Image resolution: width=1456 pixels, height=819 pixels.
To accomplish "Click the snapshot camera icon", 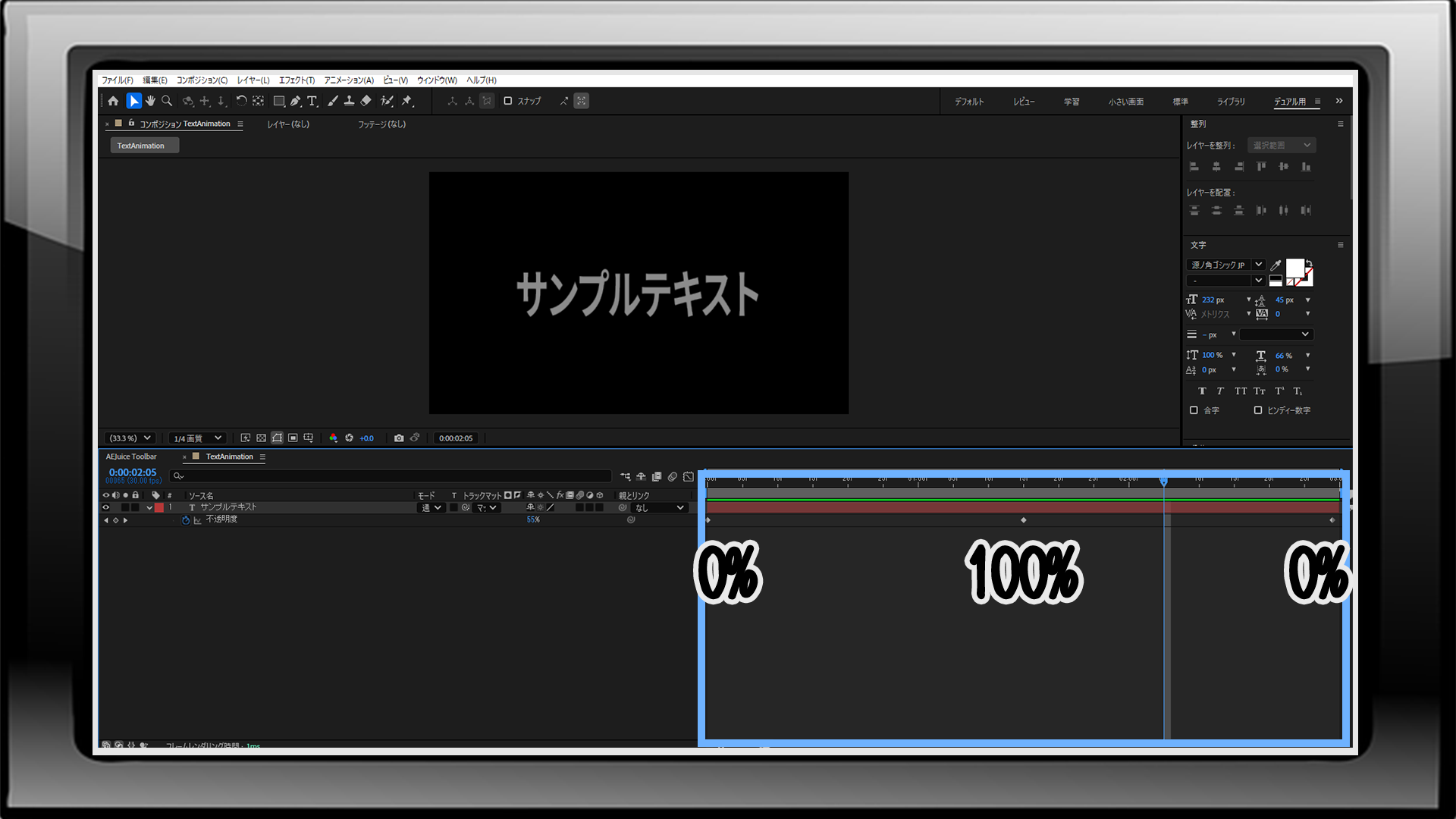I will (x=399, y=438).
